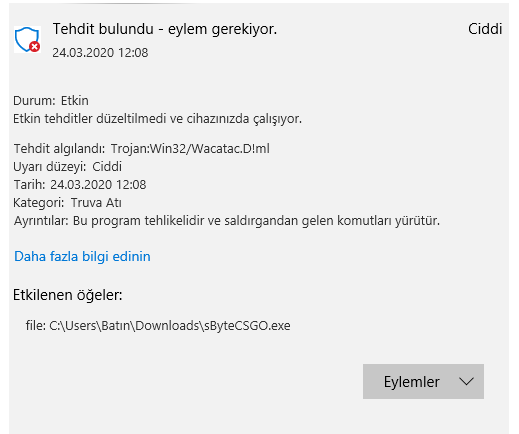The width and height of the screenshot is (519, 434).
Task: Click the chevron arrow on Eylemler button
Action: (466, 382)
